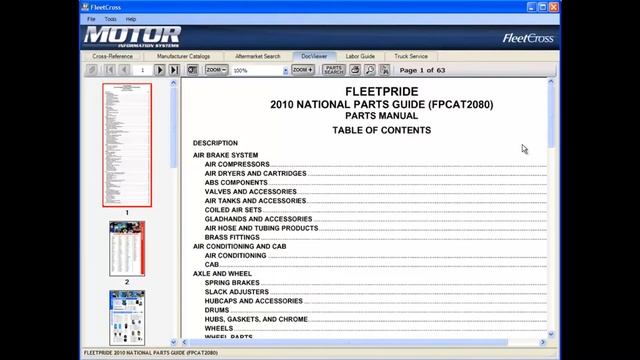Open the Help menu
This screenshot has height=360, width=640.
pos(131,19)
